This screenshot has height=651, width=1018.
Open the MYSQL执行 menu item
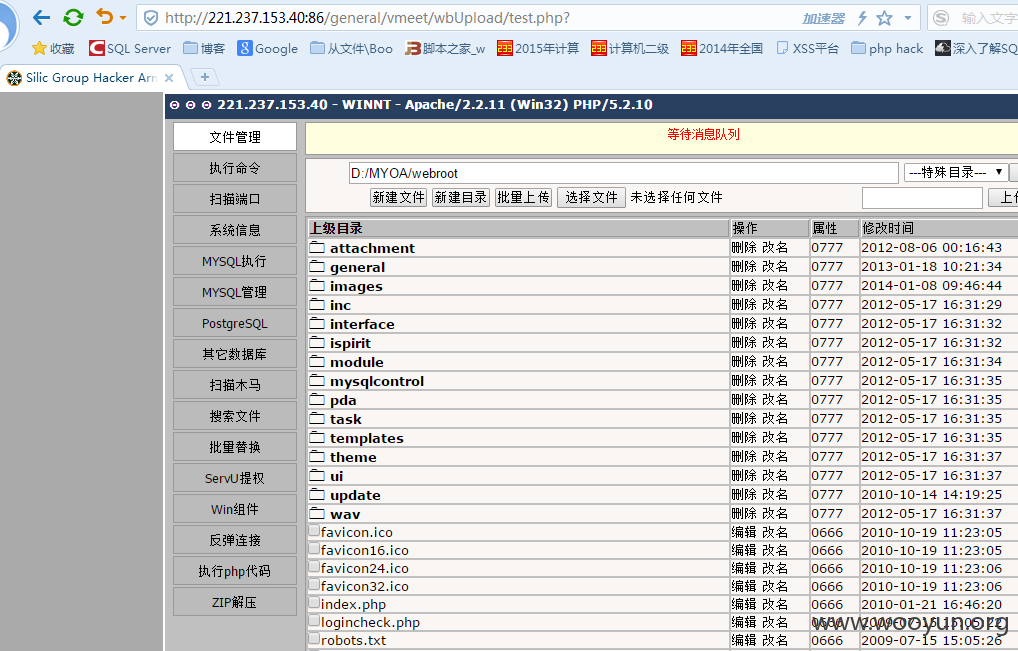(235, 261)
